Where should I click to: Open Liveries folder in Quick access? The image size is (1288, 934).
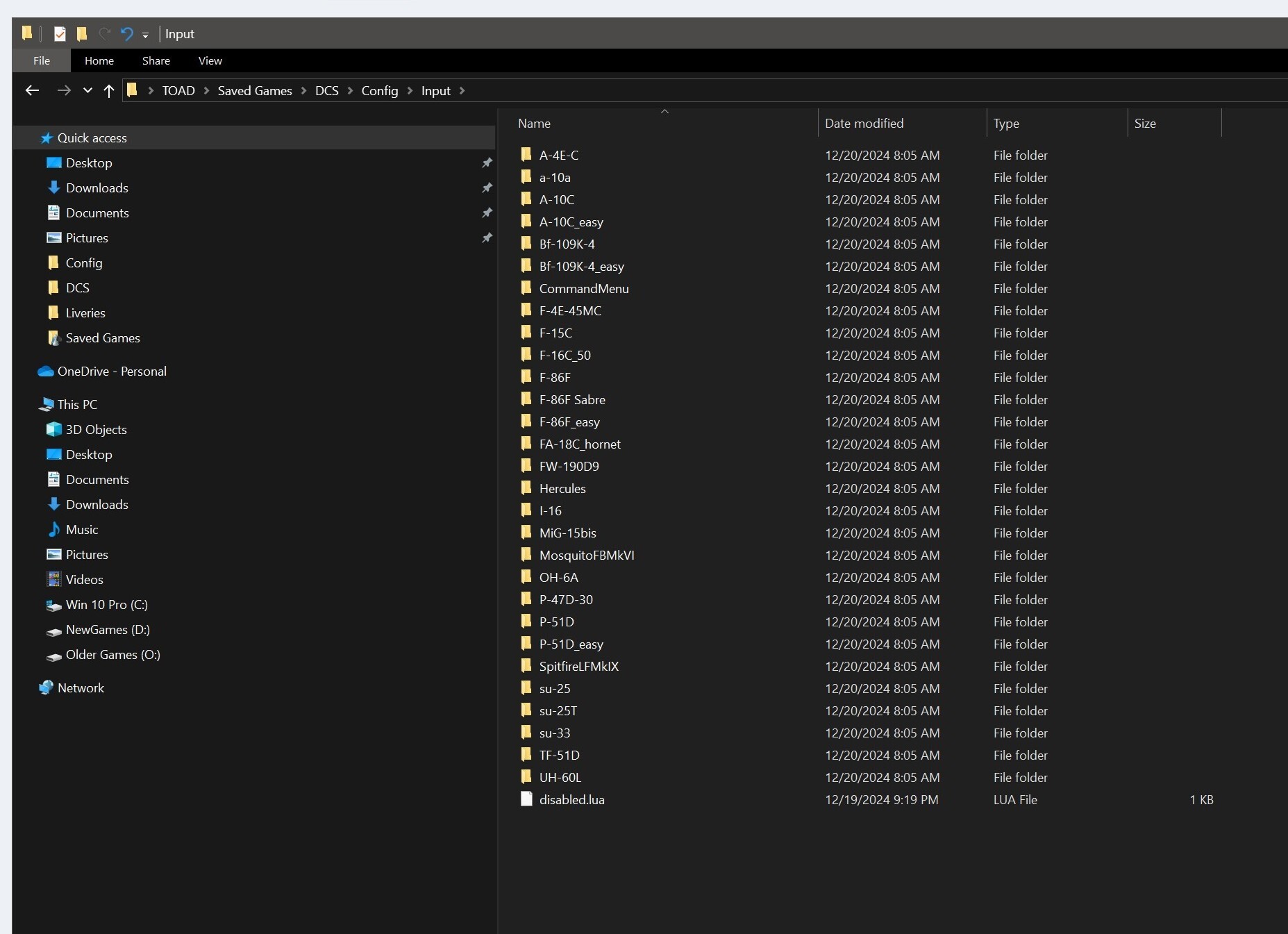coord(85,312)
